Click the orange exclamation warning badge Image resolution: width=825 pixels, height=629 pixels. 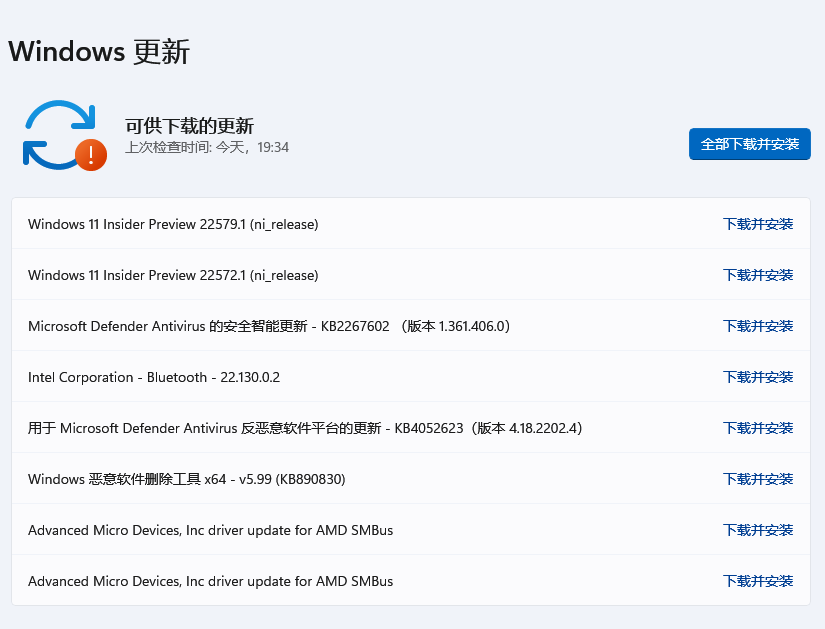point(91,154)
